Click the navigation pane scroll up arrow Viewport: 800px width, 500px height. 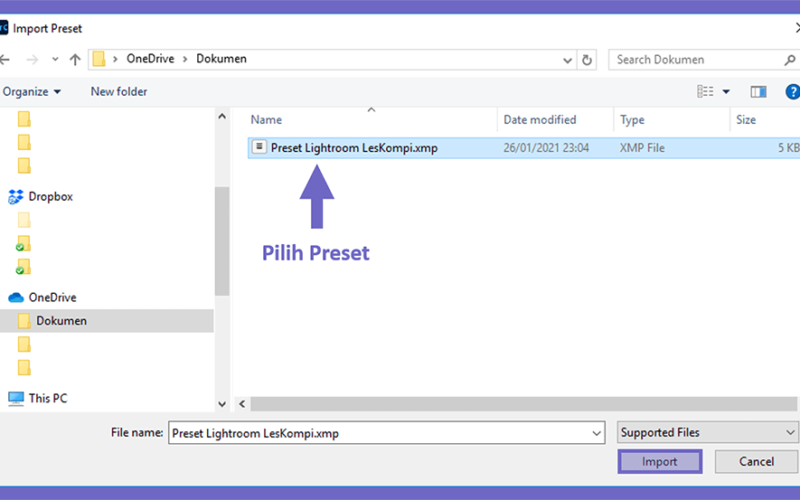point(222,116)
